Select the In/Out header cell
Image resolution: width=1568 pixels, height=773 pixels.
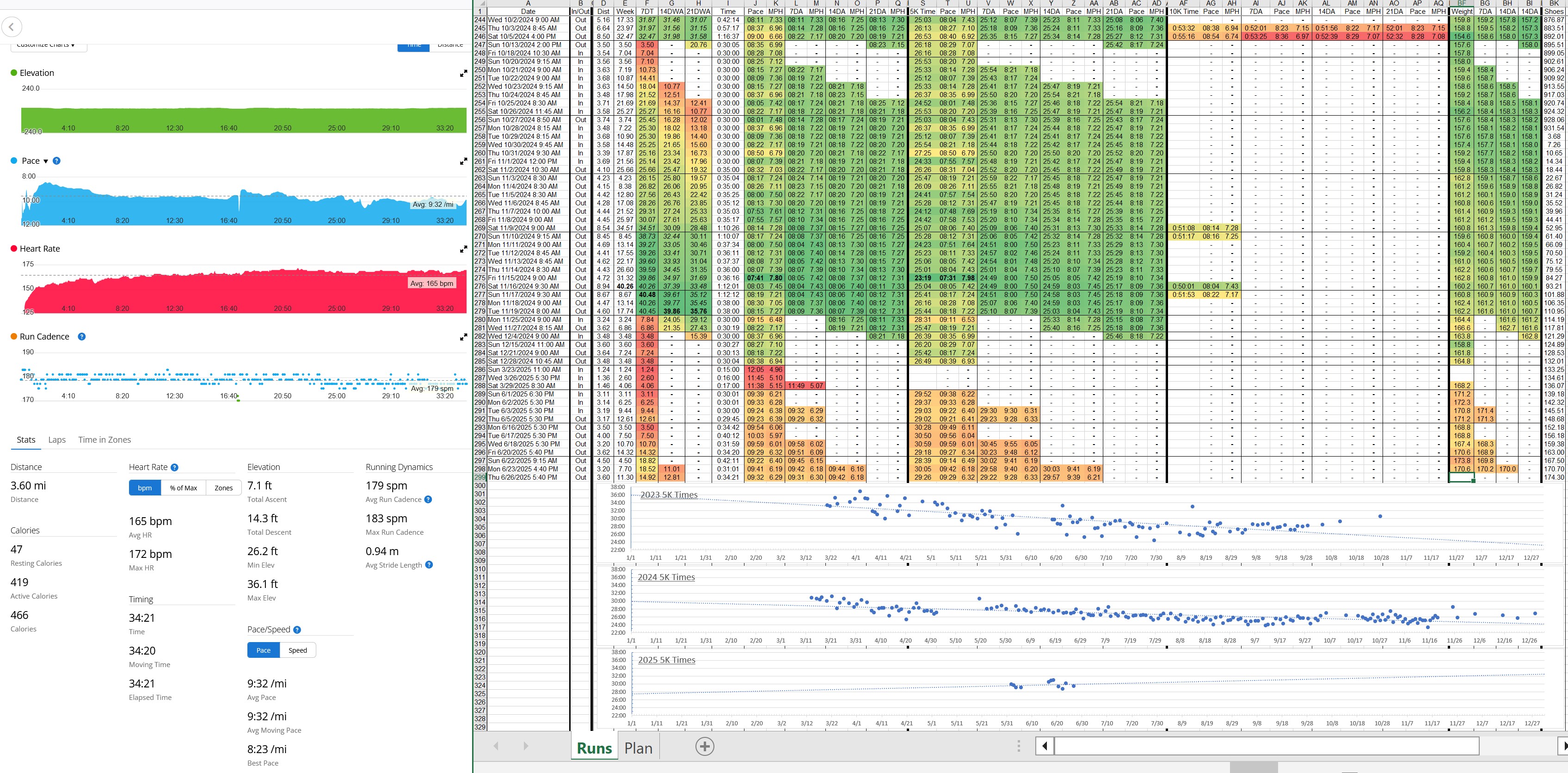click(x=580, y=12)
